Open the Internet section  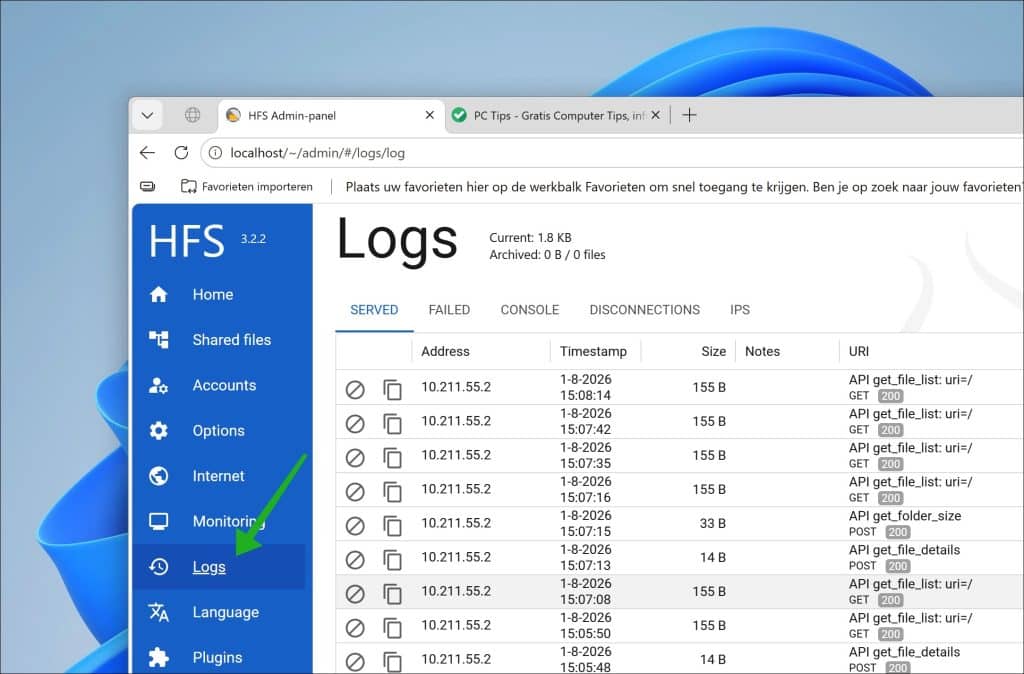[x=219, y=476]
